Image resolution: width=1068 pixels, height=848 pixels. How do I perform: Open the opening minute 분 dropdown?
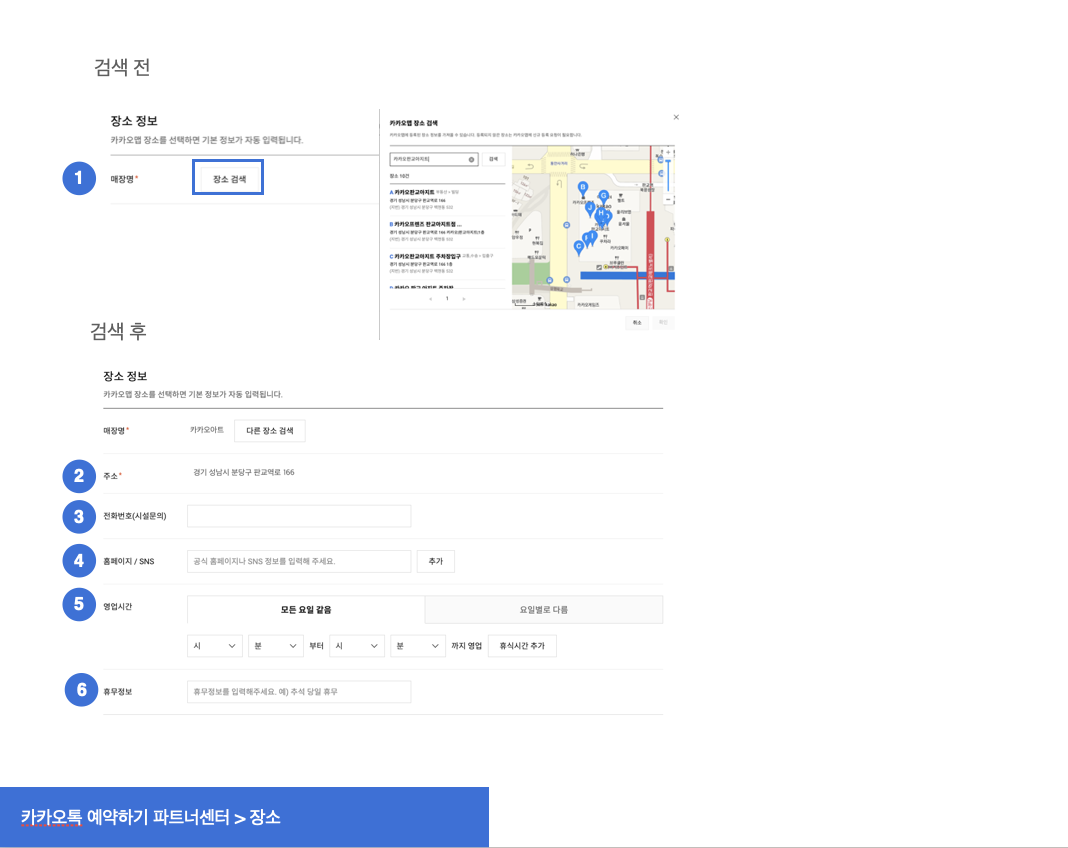click(x=276, y=646)
